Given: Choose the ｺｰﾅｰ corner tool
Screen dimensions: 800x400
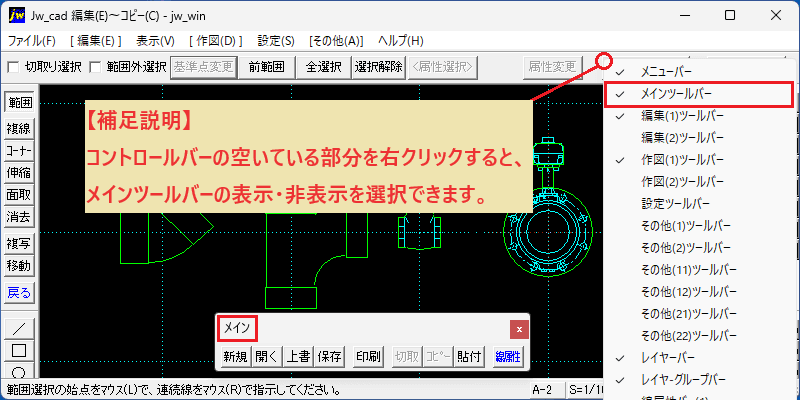Looking at the screenshot, I should tap(19, 151).
